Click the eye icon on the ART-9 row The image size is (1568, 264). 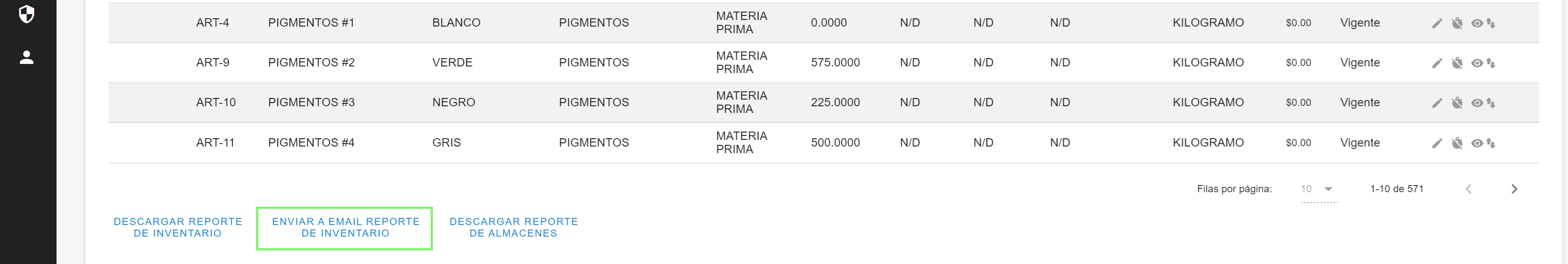coord(1477,63)
